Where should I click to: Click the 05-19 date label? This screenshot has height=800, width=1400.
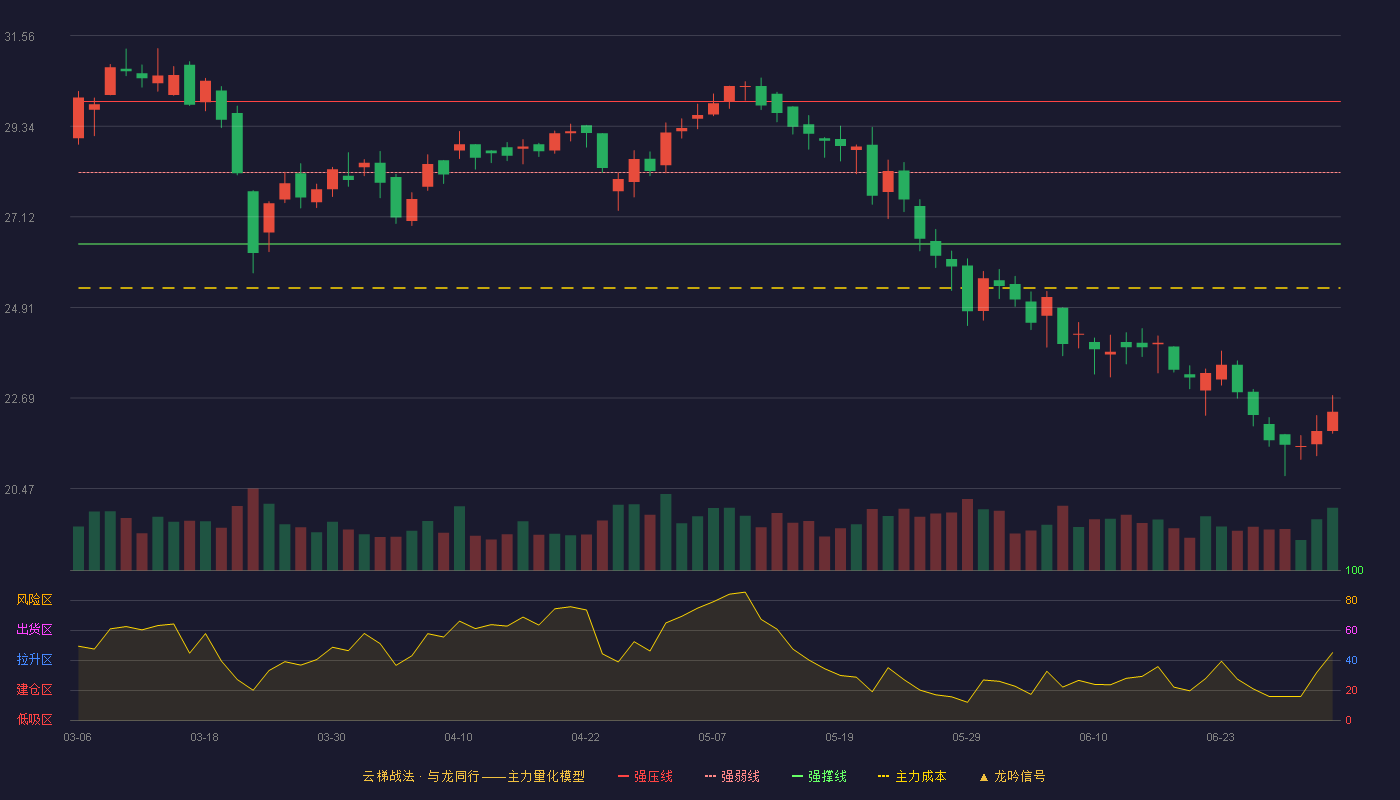839,737
